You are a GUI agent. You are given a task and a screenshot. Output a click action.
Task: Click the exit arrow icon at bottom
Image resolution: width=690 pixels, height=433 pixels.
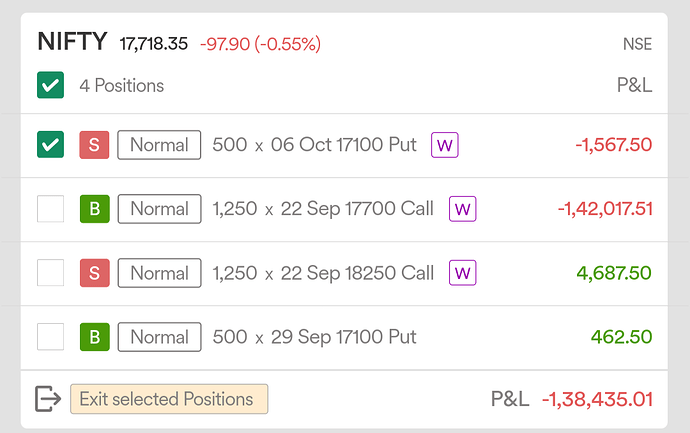(48, 399)
